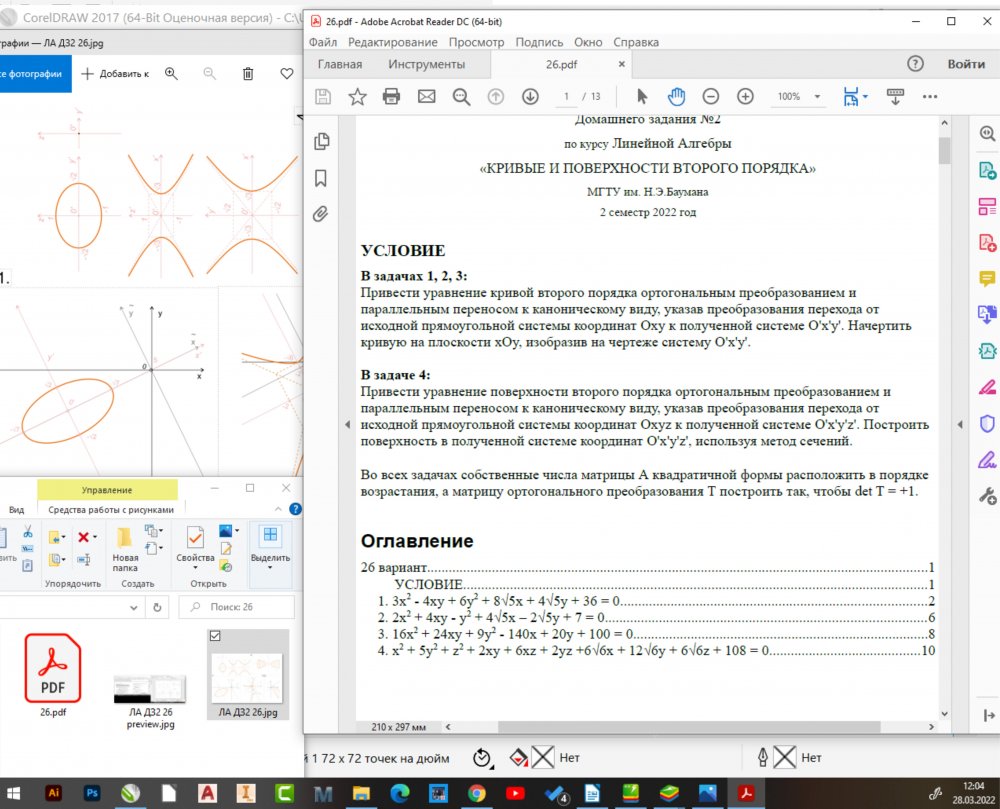The image size is (1000, 809).
Task: Open the 26.pdf file thumbnail
Action: [52, 670]
